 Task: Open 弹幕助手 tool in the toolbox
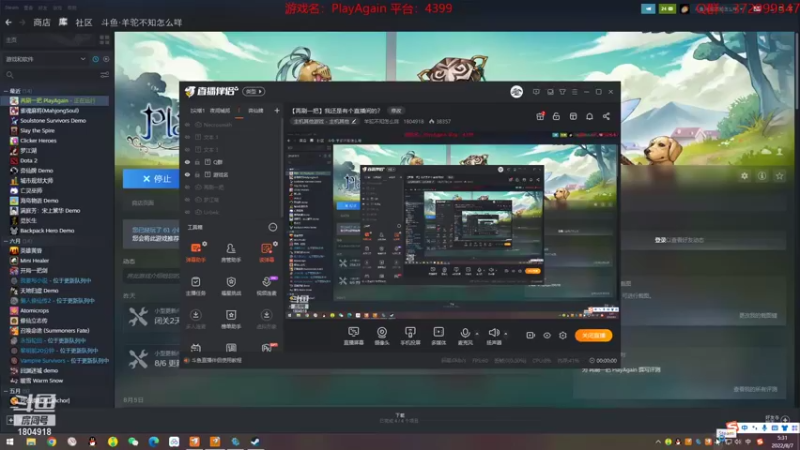[195, 252]
